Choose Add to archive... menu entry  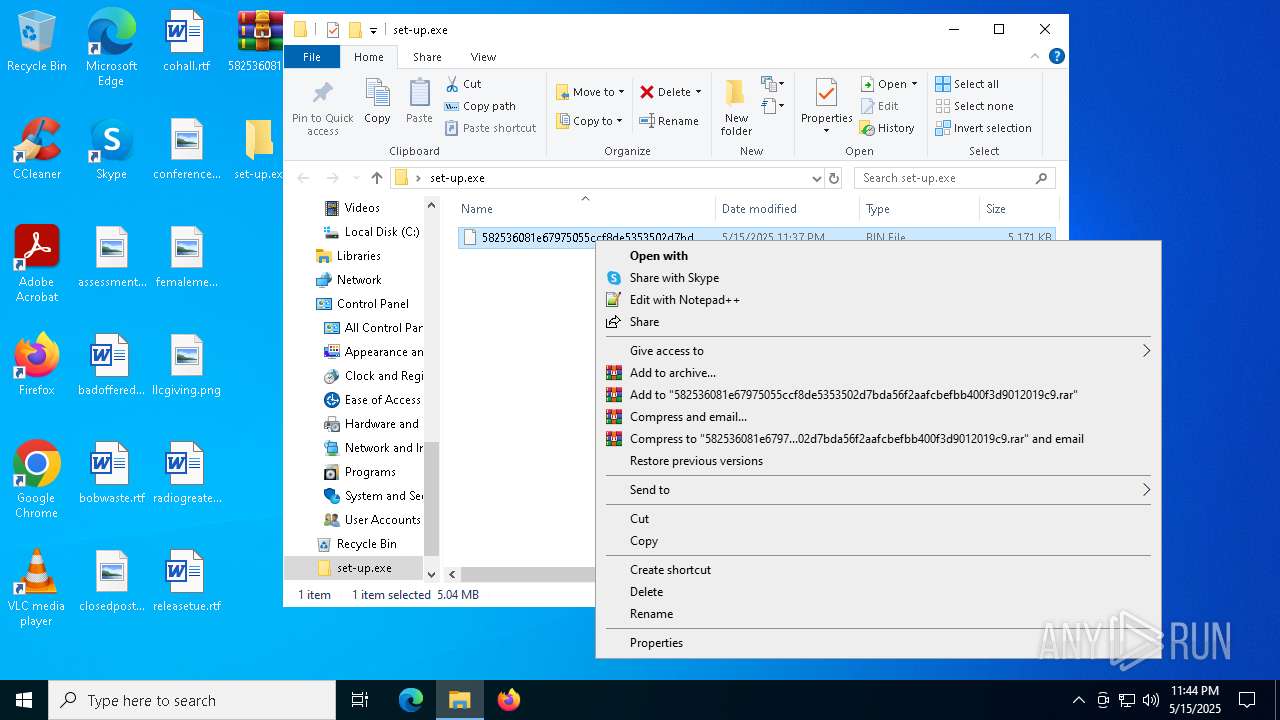coord(878,373)
